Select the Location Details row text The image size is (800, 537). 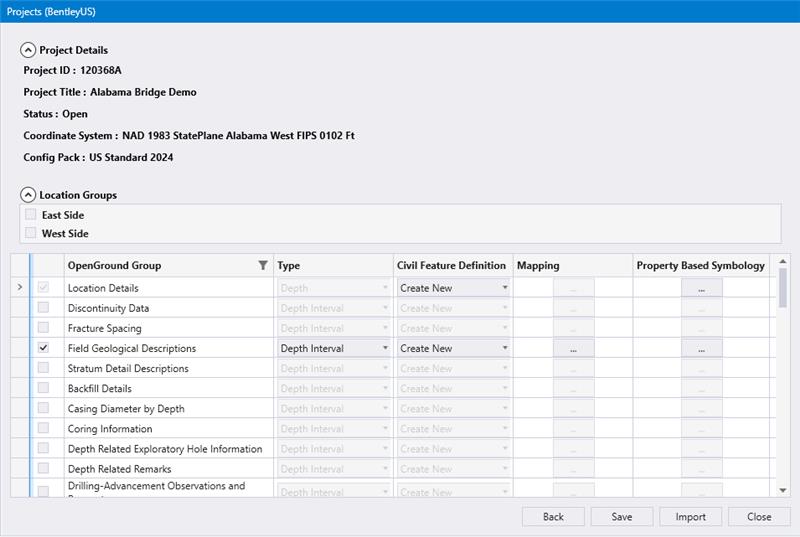[103, 288]
